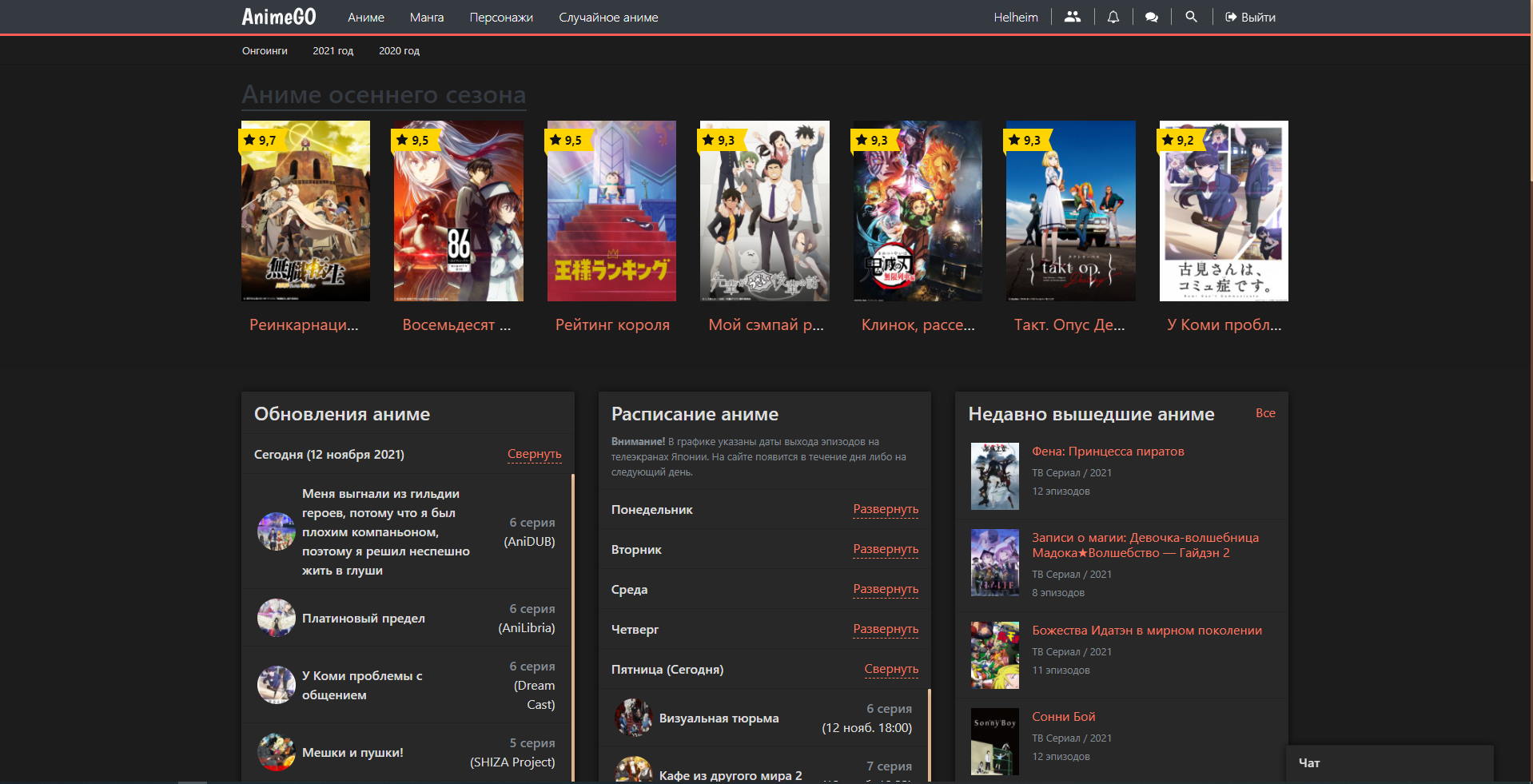Click the AnimeGO logo

coord(279,17)
